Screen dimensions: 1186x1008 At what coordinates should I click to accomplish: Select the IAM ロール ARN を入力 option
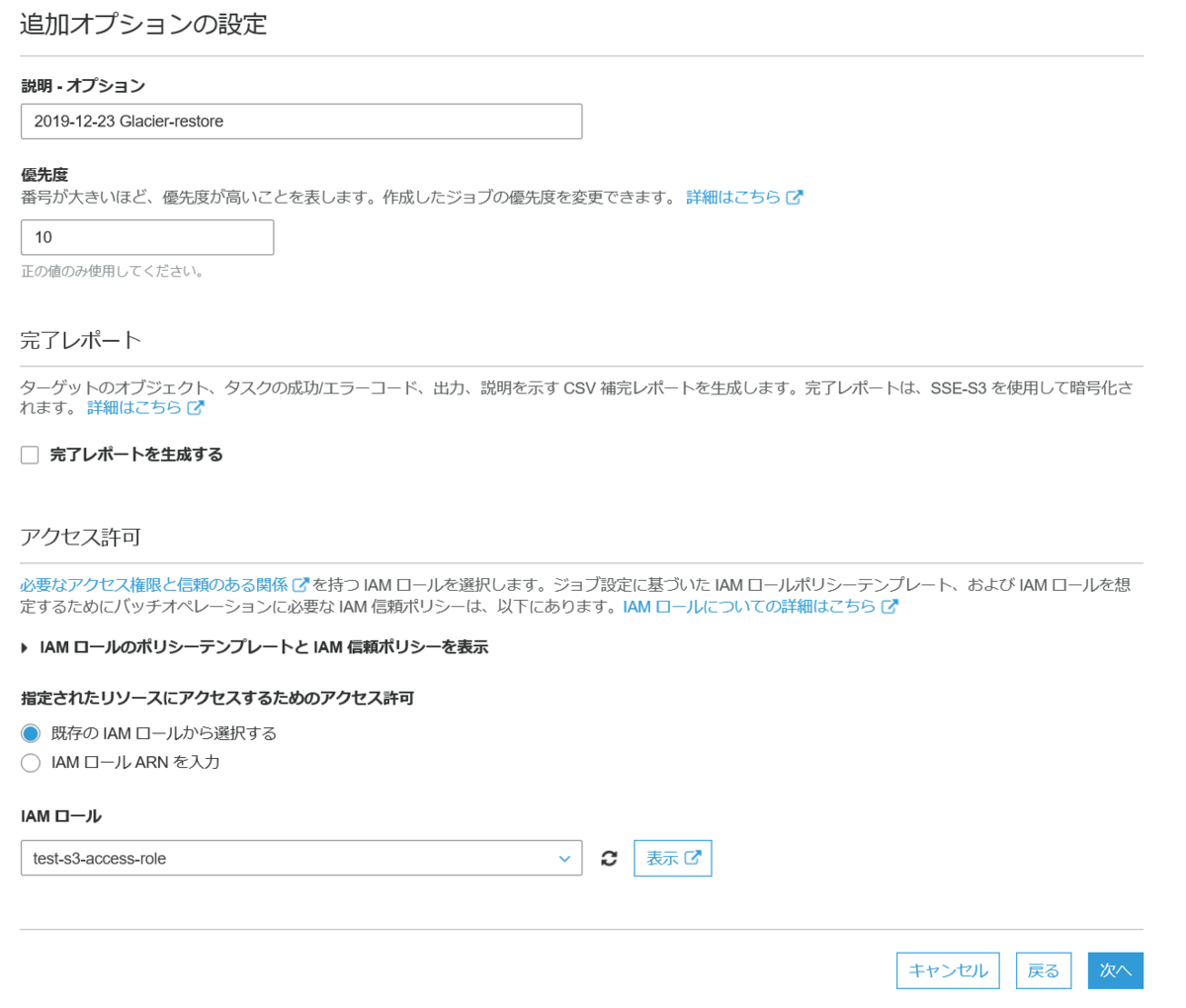[31, 761]
